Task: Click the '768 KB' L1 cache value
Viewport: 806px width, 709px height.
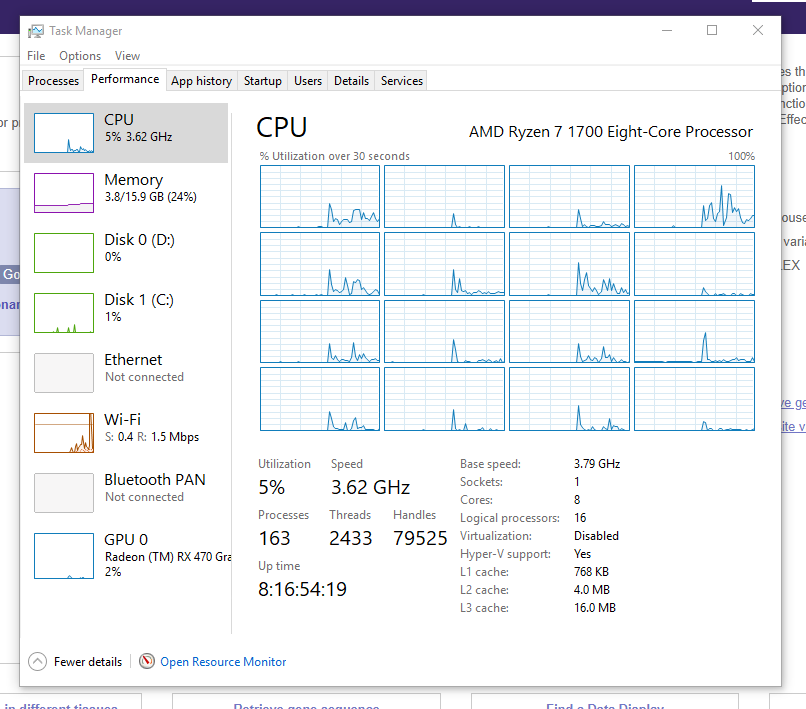Action: [x=591, y=572]
